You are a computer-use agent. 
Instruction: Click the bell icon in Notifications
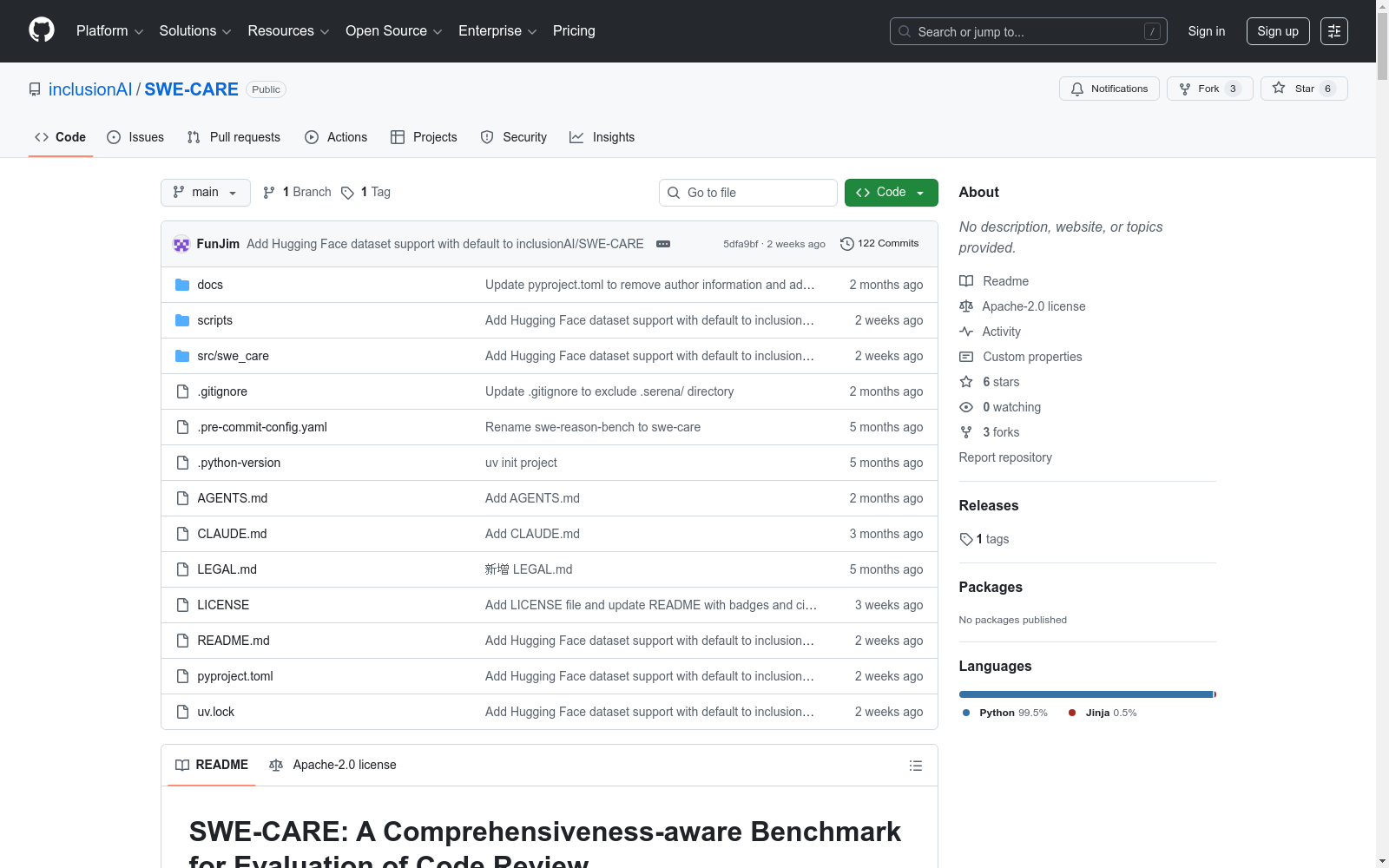click(x=1077, y=89)
